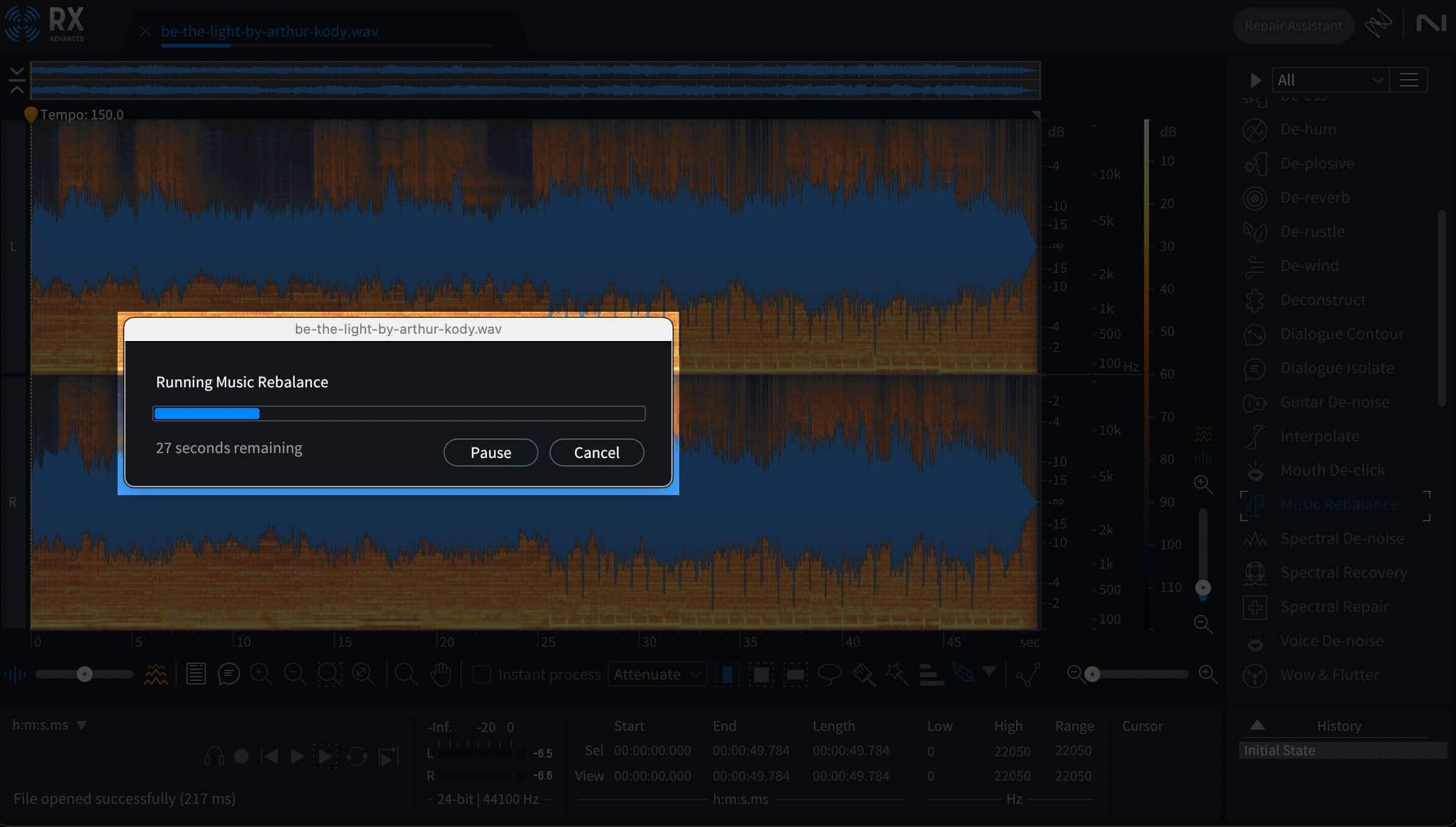
Task: Click the Dialogue Isolate module icon
Action: pos(1255,368)
